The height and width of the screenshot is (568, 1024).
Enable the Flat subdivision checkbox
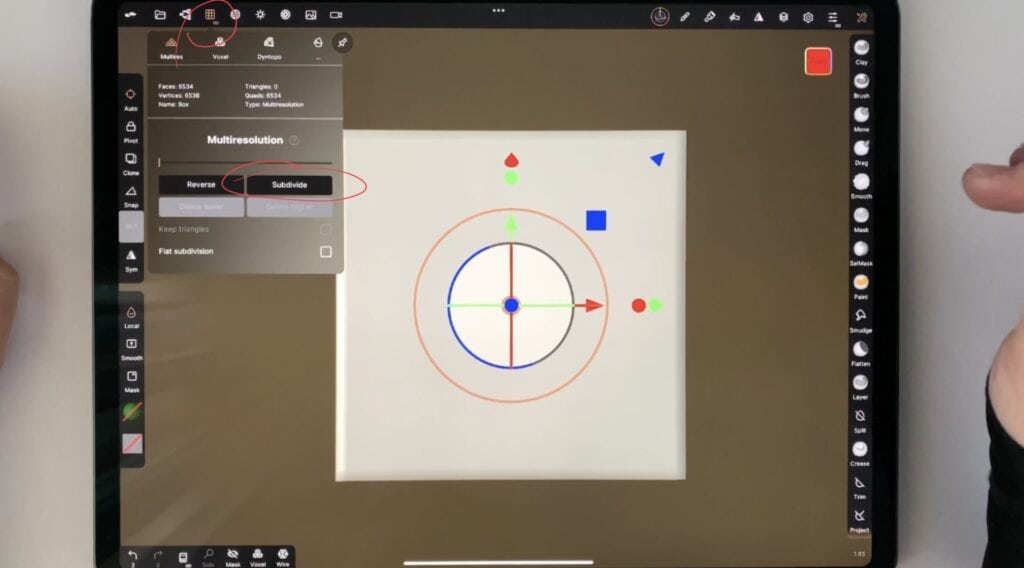pos(325,252)
